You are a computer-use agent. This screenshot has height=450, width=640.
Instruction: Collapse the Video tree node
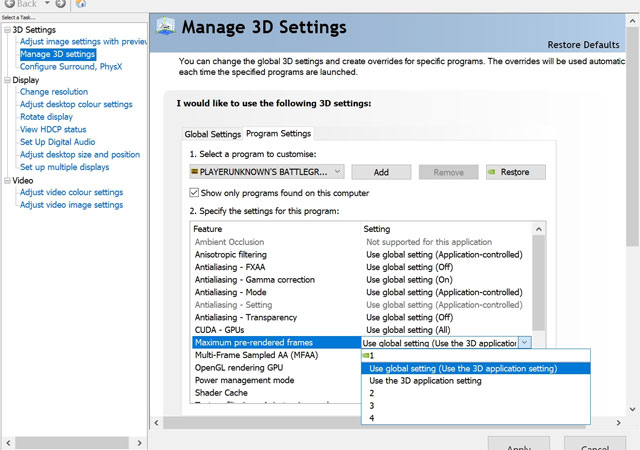6,180
